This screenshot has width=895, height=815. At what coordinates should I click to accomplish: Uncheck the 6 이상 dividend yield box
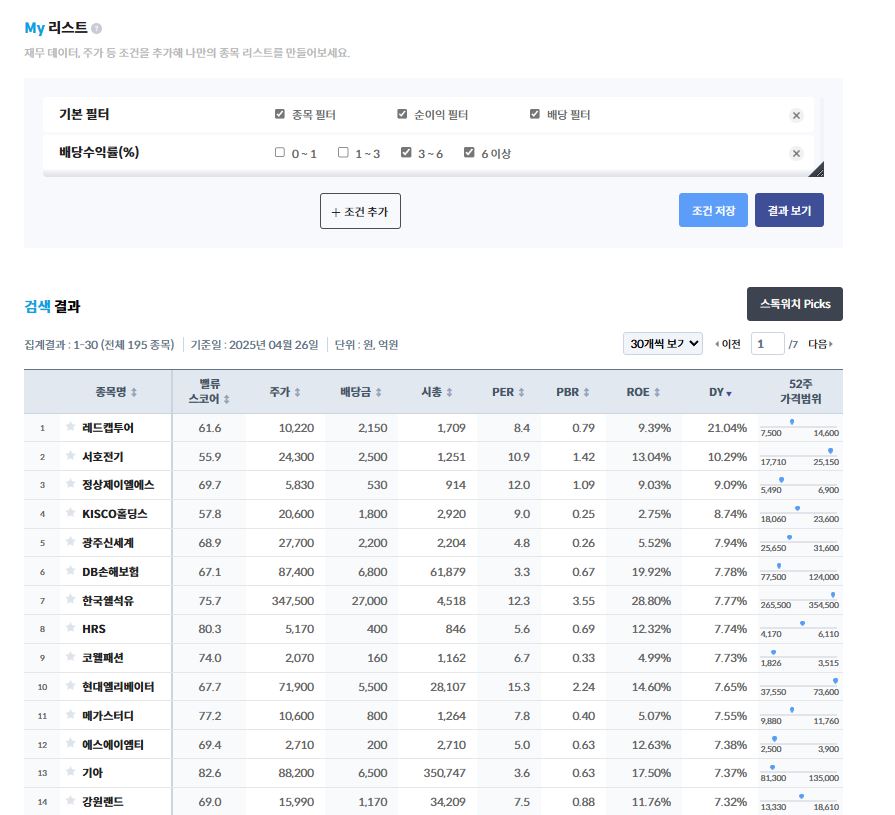click(469, 152)
